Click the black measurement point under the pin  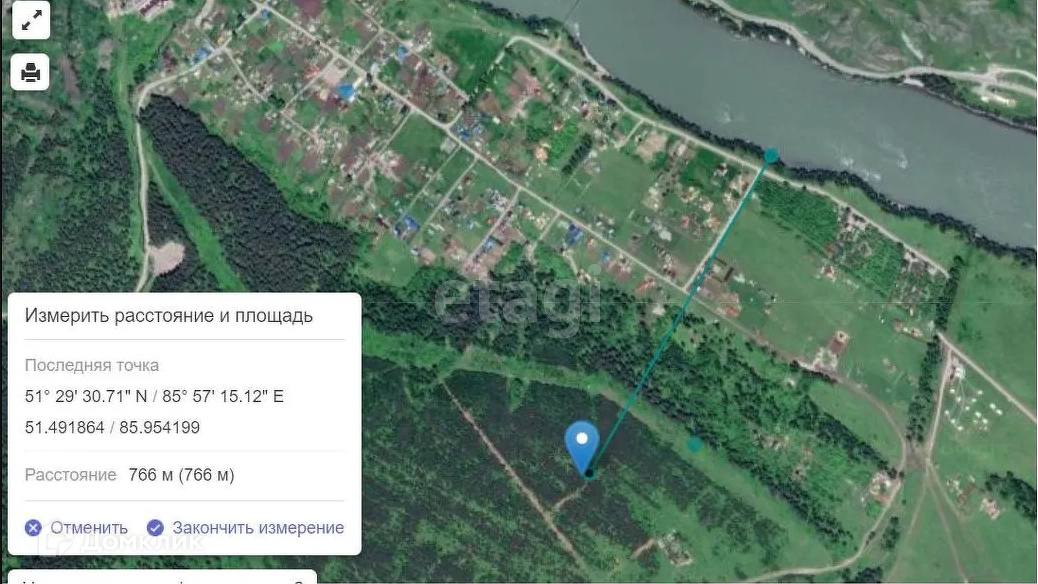pos(589,473)
